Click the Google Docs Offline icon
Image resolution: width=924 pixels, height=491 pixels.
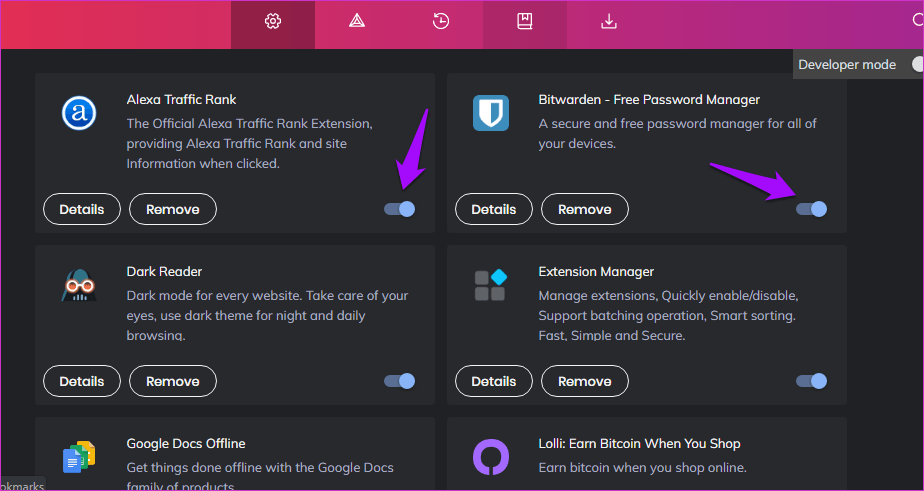[79, 457]
